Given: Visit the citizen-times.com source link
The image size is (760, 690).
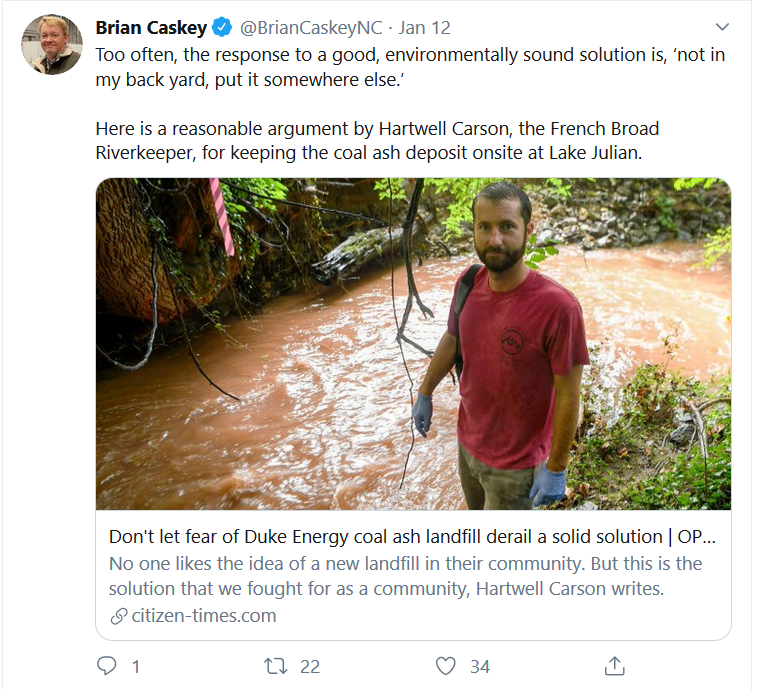Looking at the screenshot, I should coord(203,616).
